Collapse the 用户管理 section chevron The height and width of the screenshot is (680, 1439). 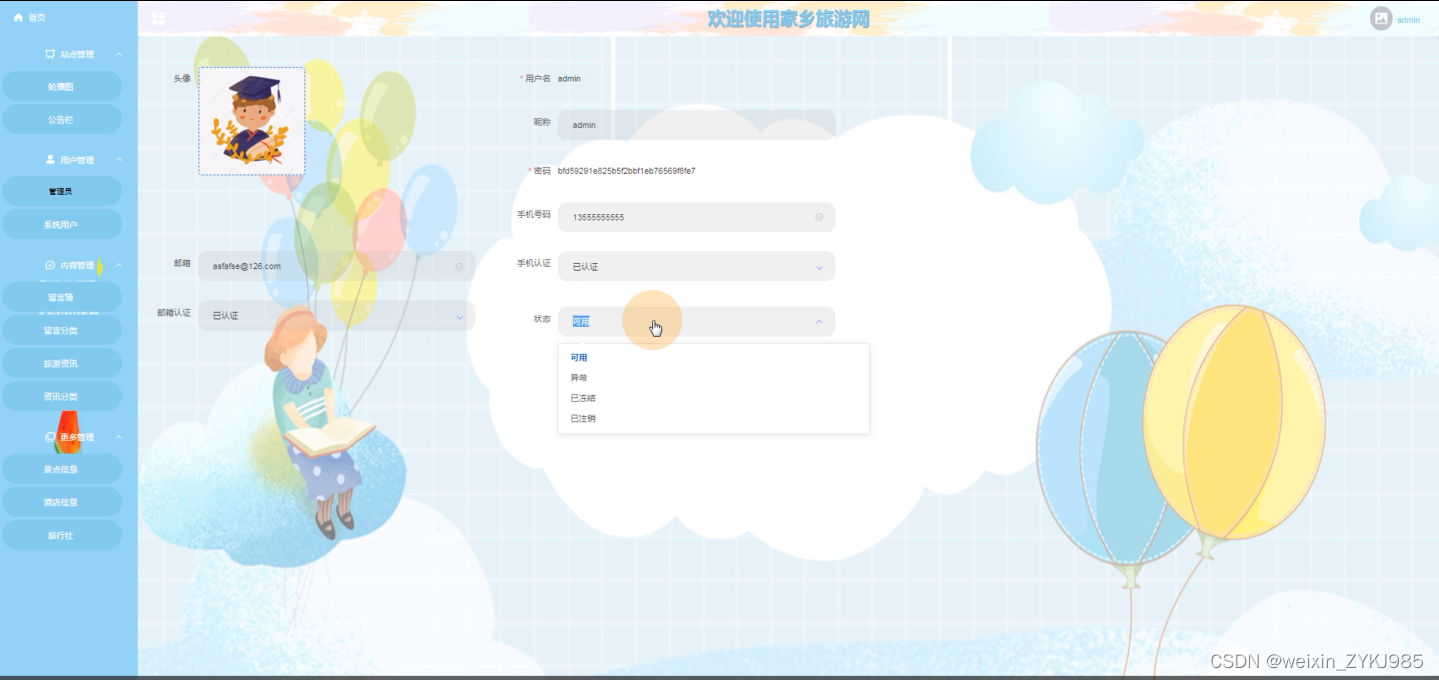[x=118, y=160]
